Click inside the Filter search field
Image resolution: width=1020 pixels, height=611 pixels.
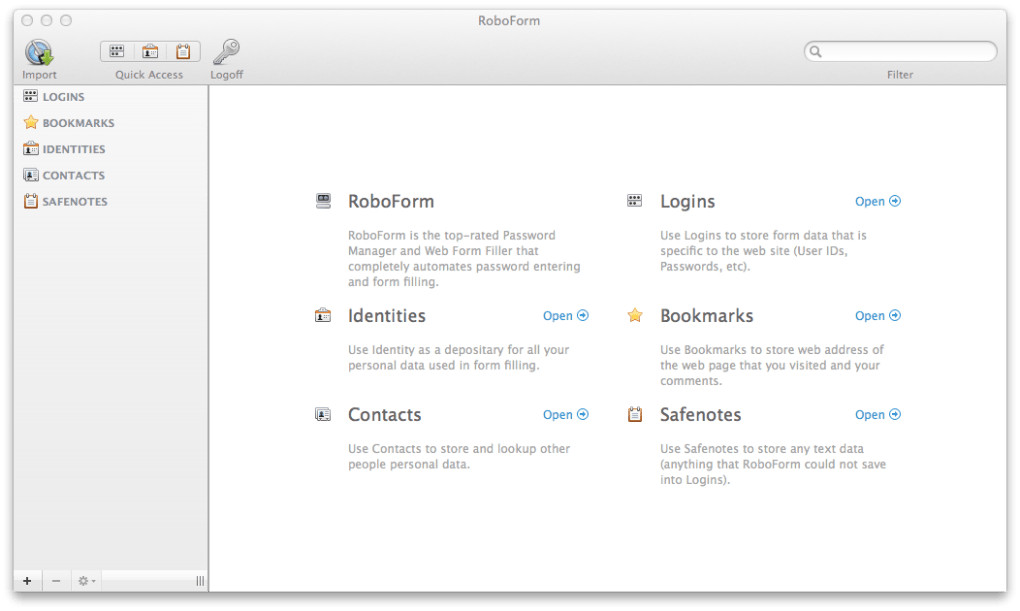(x=900, y=51)
